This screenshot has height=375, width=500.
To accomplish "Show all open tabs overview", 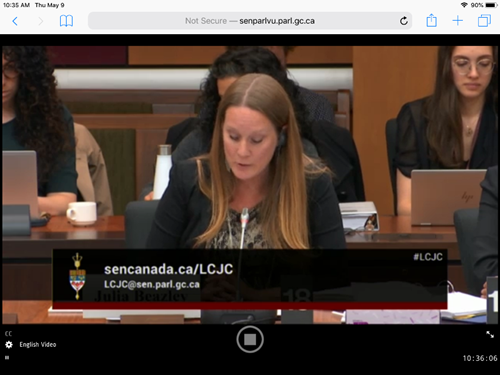I will (484, 21).
